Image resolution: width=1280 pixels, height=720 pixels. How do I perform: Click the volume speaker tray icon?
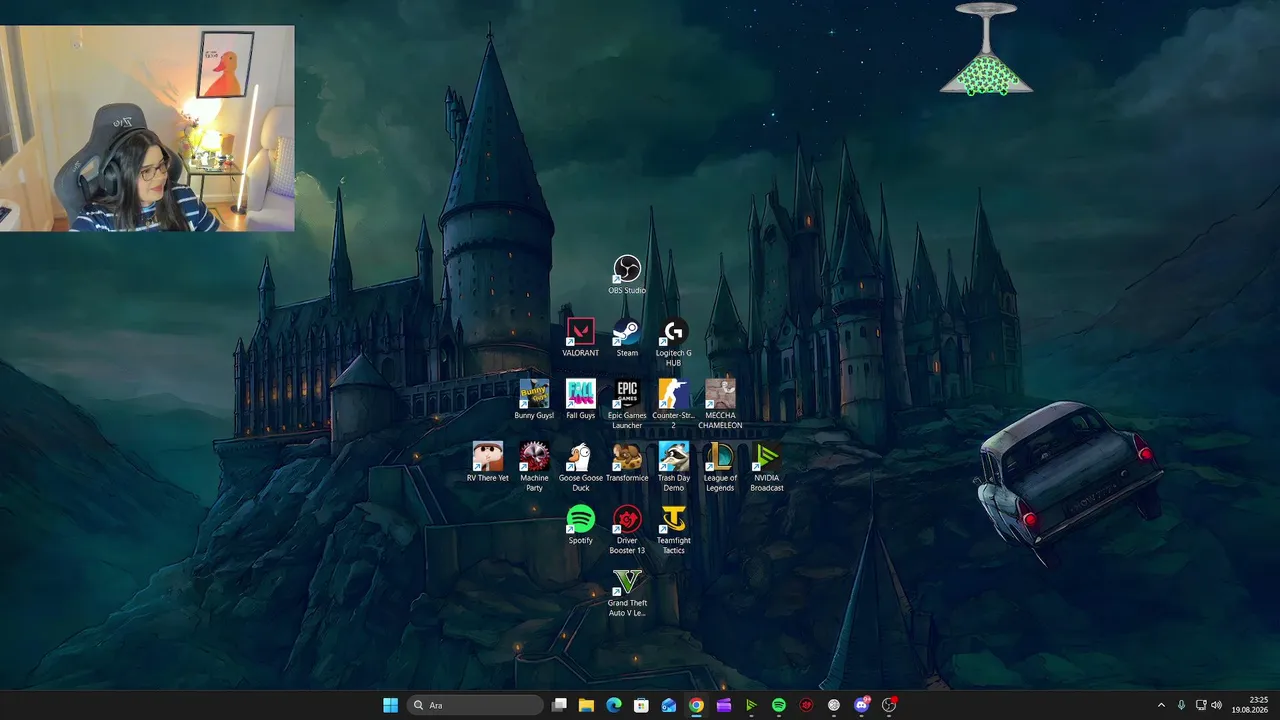[x=1217, y=705]
